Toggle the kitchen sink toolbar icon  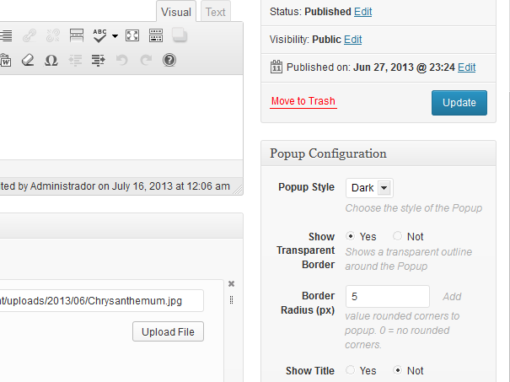point(156,35)
